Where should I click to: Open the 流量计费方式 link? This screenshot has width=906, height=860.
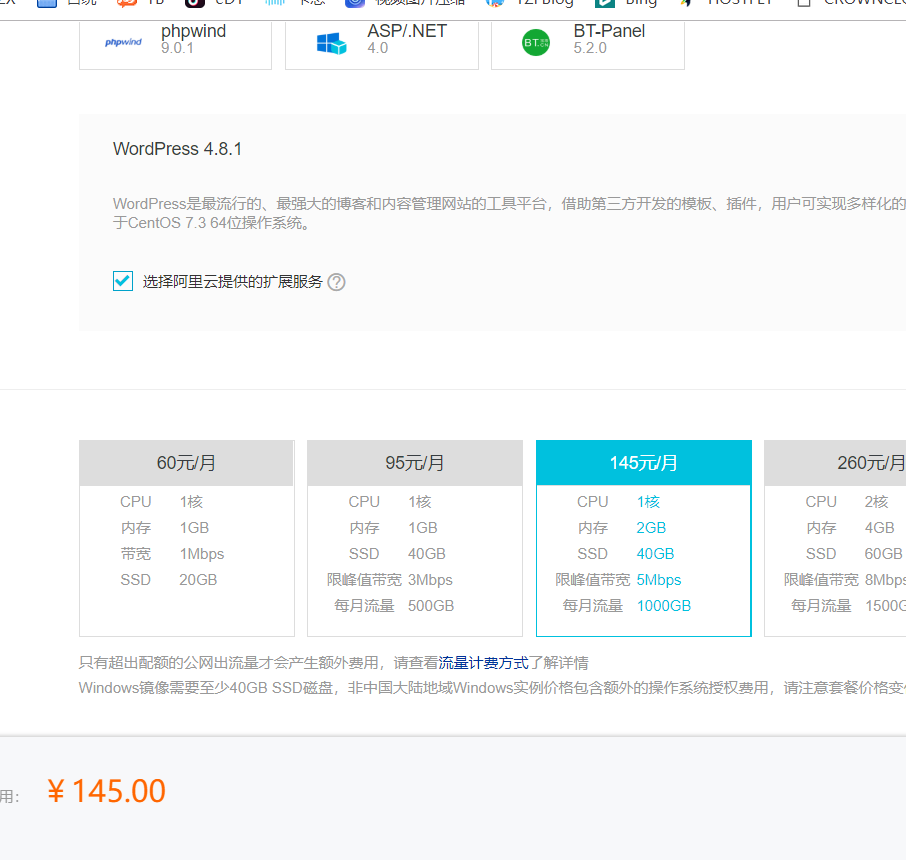pyautogui.click(x=483, y=662)
